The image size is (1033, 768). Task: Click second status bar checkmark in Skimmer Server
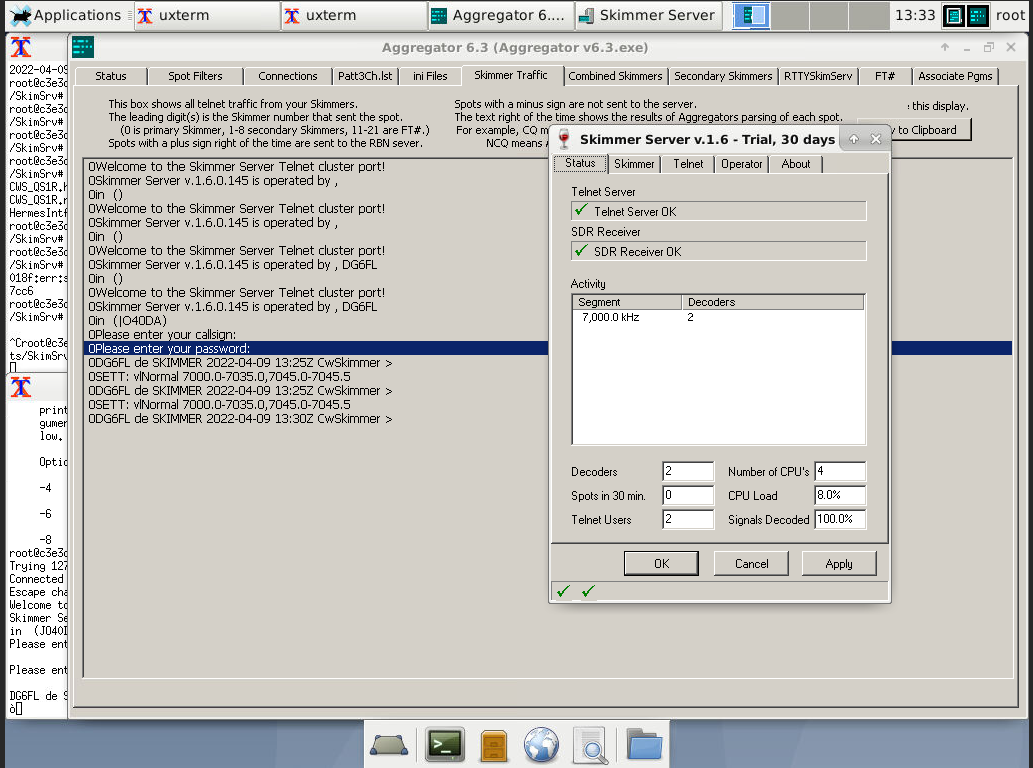(x=588, y=591)
